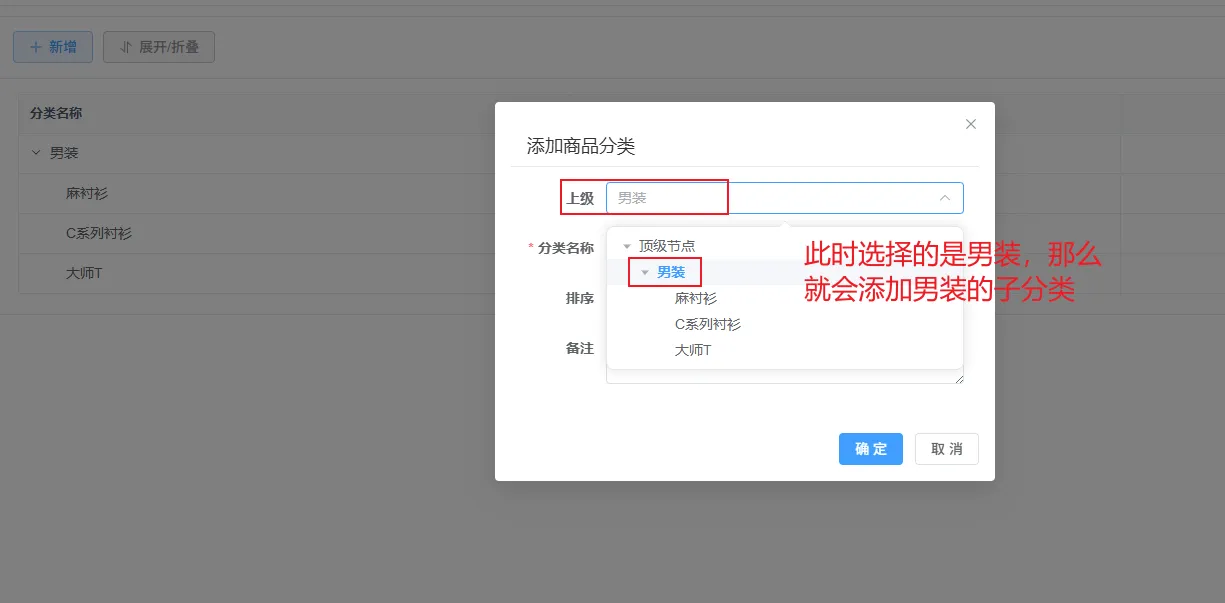The height and width of the screenshot is (603, 1225).
Task: Collapse the 男装 row chevron in table
Action: click(36, 153)
